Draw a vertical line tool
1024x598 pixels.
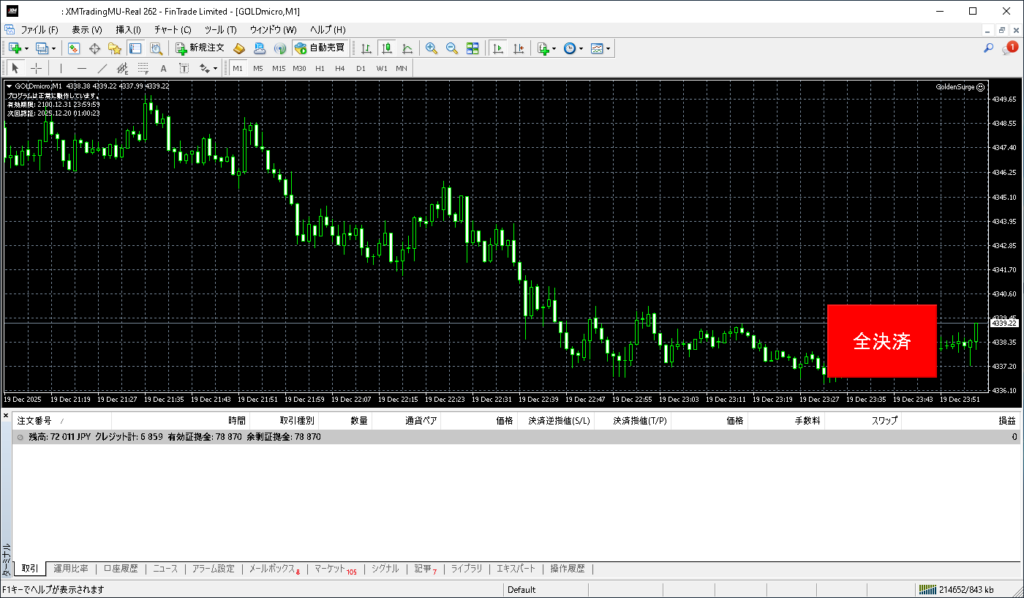(x=62, y=68)
